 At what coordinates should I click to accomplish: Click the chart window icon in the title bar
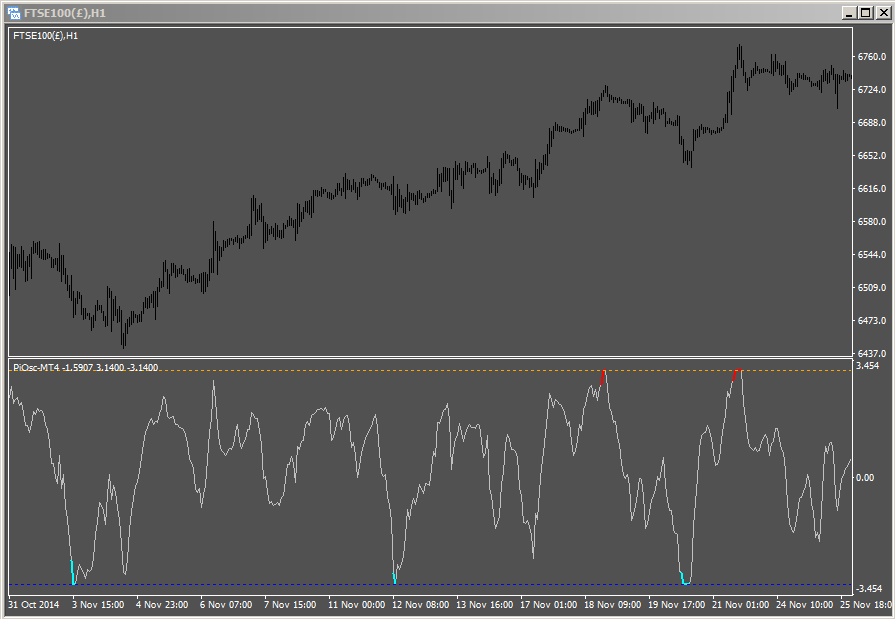(14, 12)
